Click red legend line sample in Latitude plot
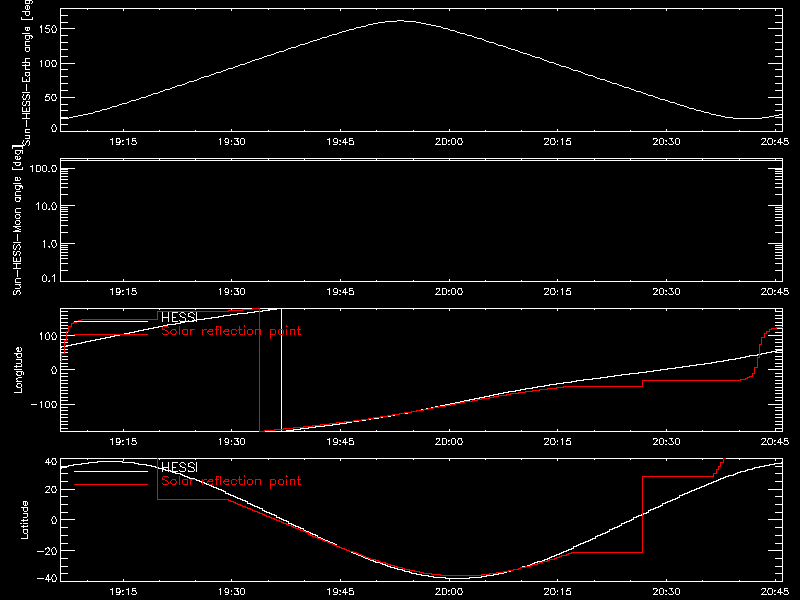800x600 pixels. (x=111, y=485)
